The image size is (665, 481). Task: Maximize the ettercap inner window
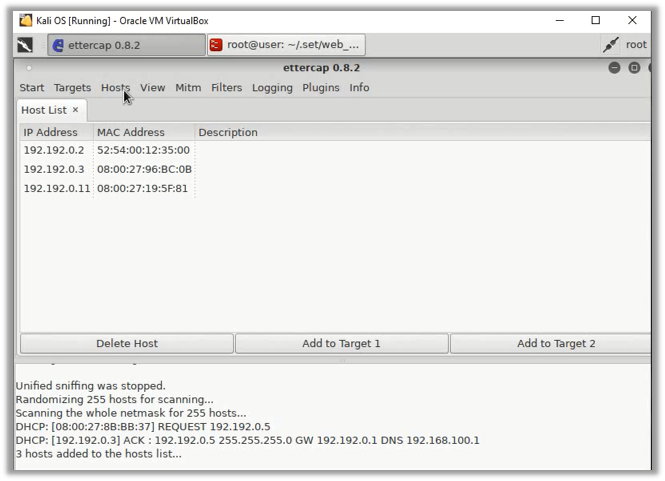tap(634, 68)
